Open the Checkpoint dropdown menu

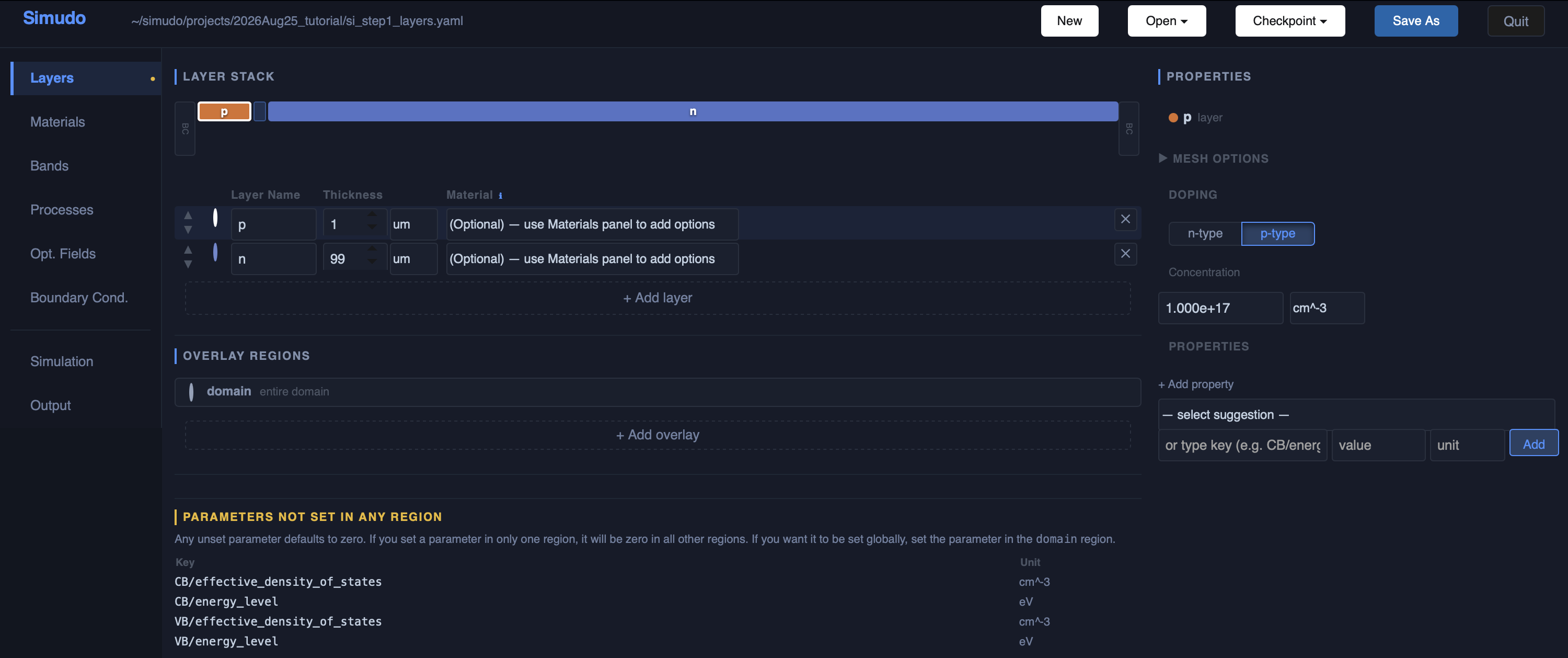[x=1290, y=21]
